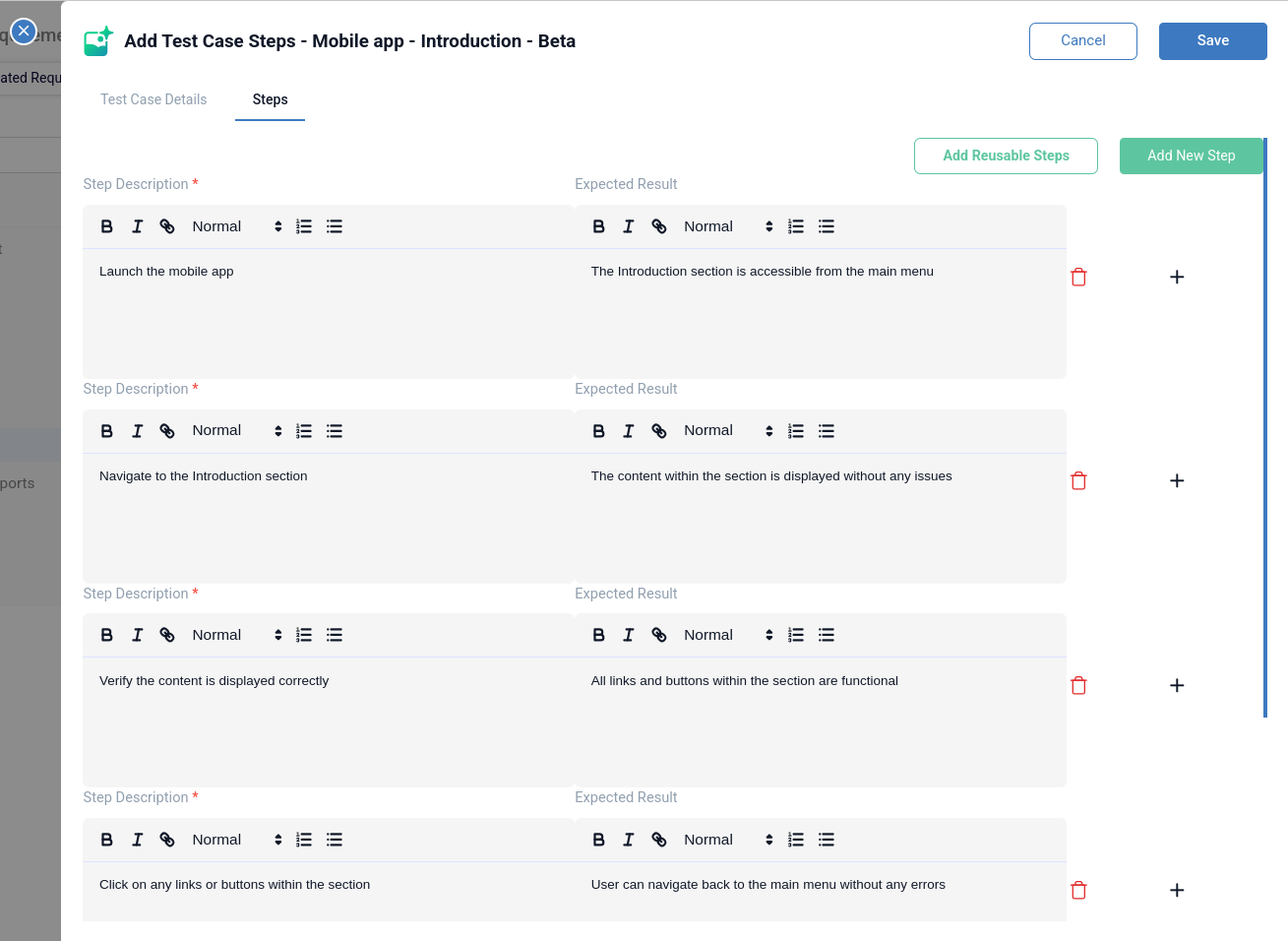Click the Add Reusable Steps button
This screenshot has height=941, width=1288.
tap(1006, 156)
